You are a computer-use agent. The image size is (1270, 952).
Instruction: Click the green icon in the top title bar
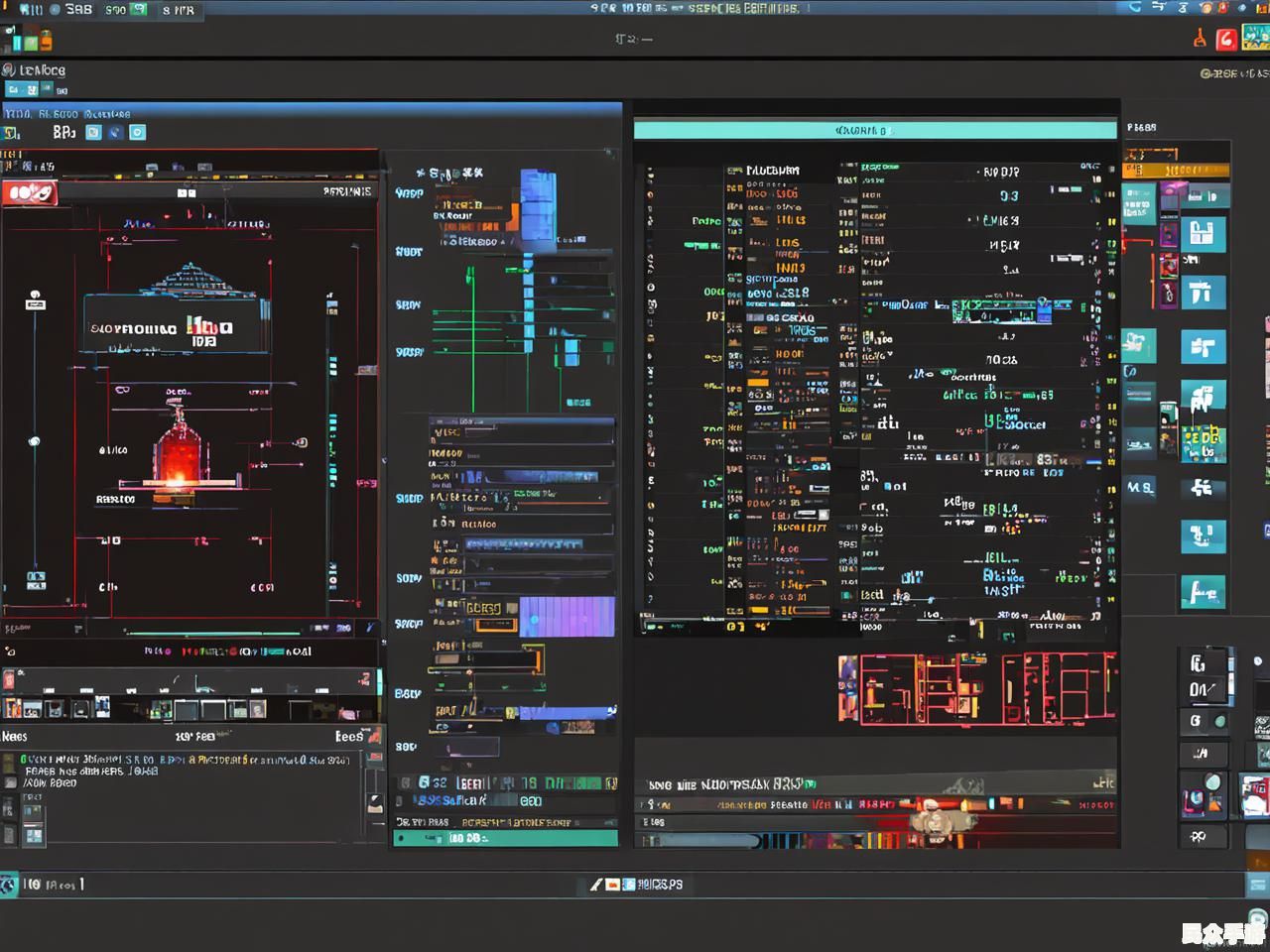pos(140,9)
